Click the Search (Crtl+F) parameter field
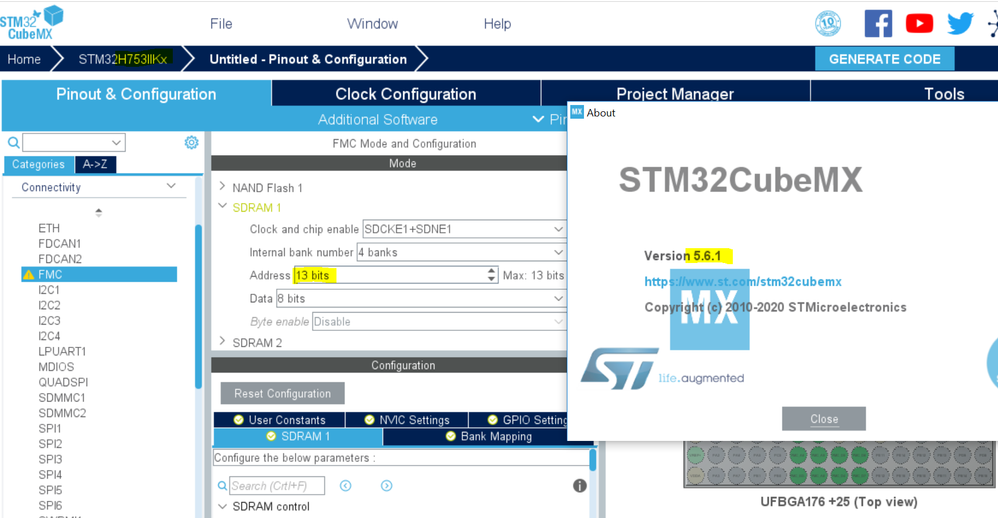Image resolution: width=998 pixels, height=518 pixels. 277,486
